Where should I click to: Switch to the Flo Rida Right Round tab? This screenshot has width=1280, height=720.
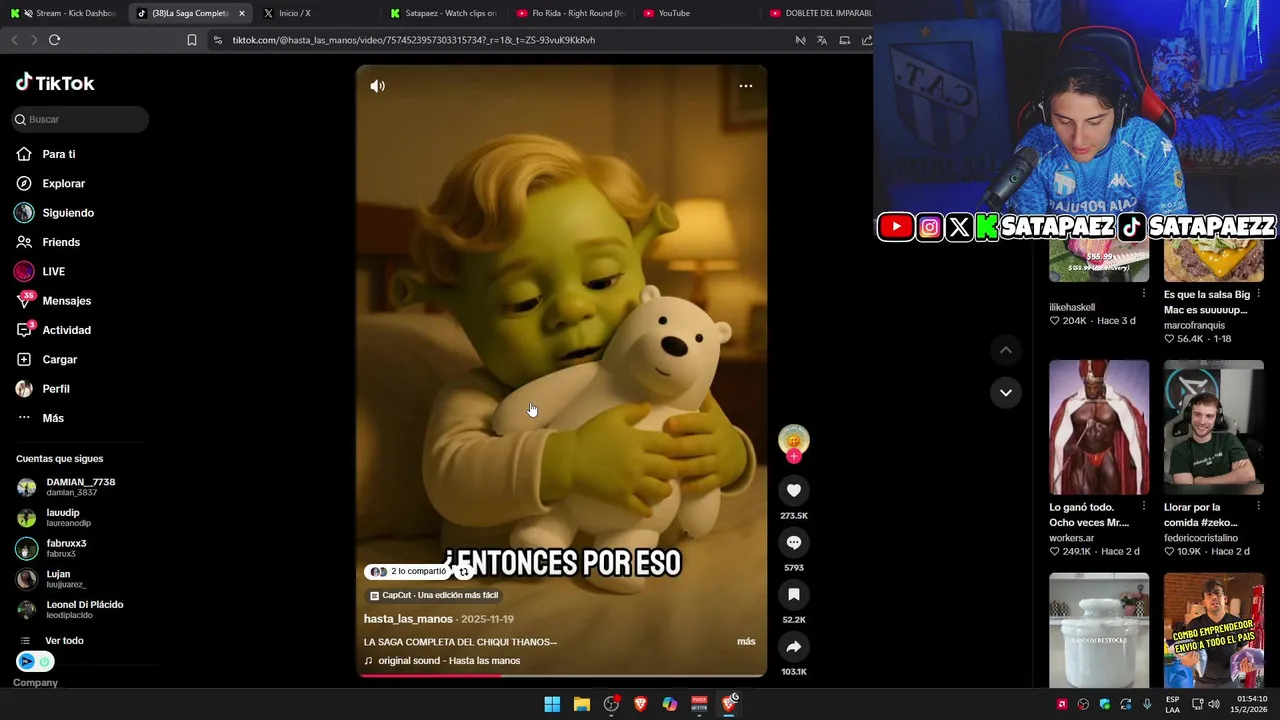tap(570, 13)
